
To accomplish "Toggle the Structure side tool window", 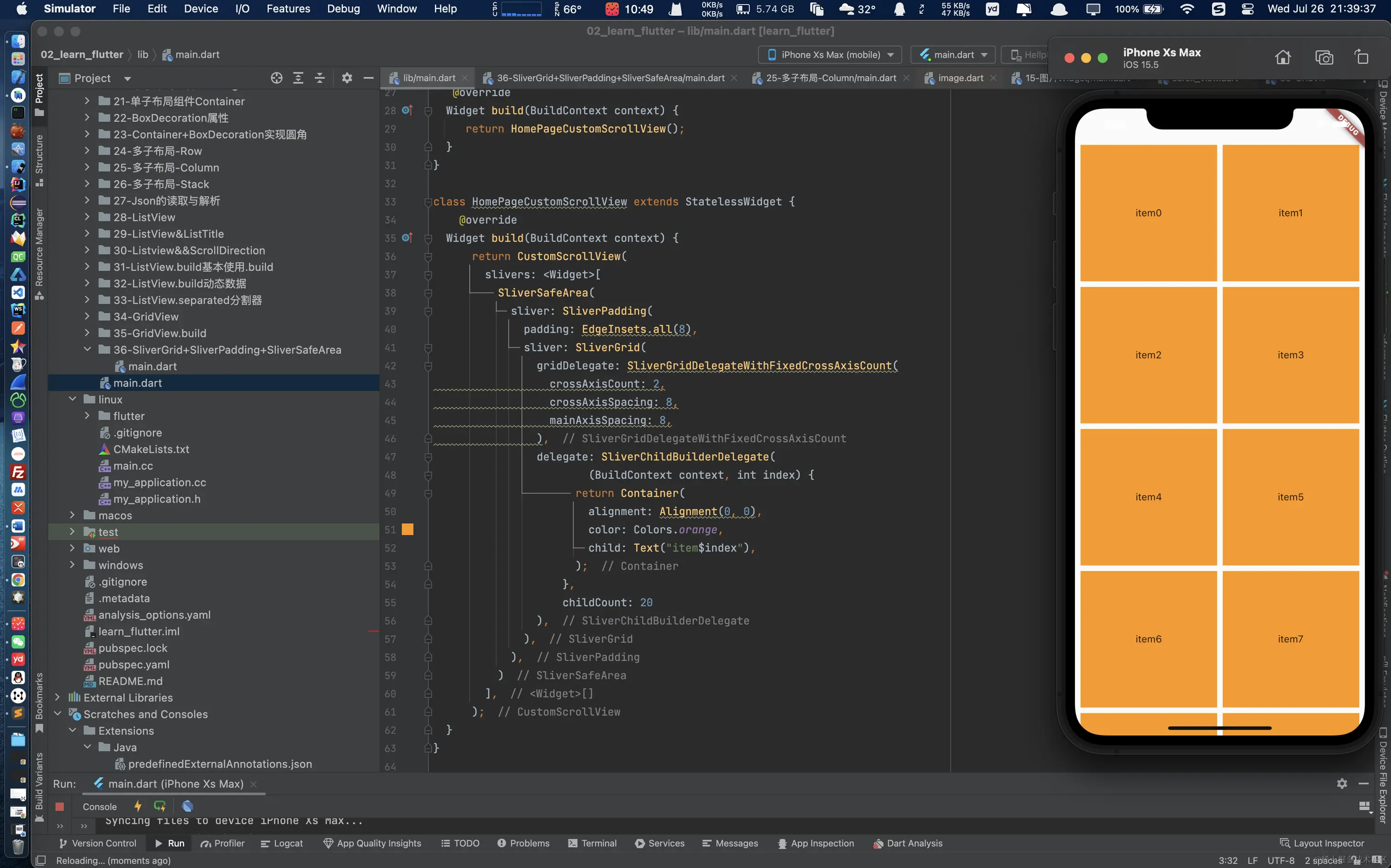I will [39, 160].
